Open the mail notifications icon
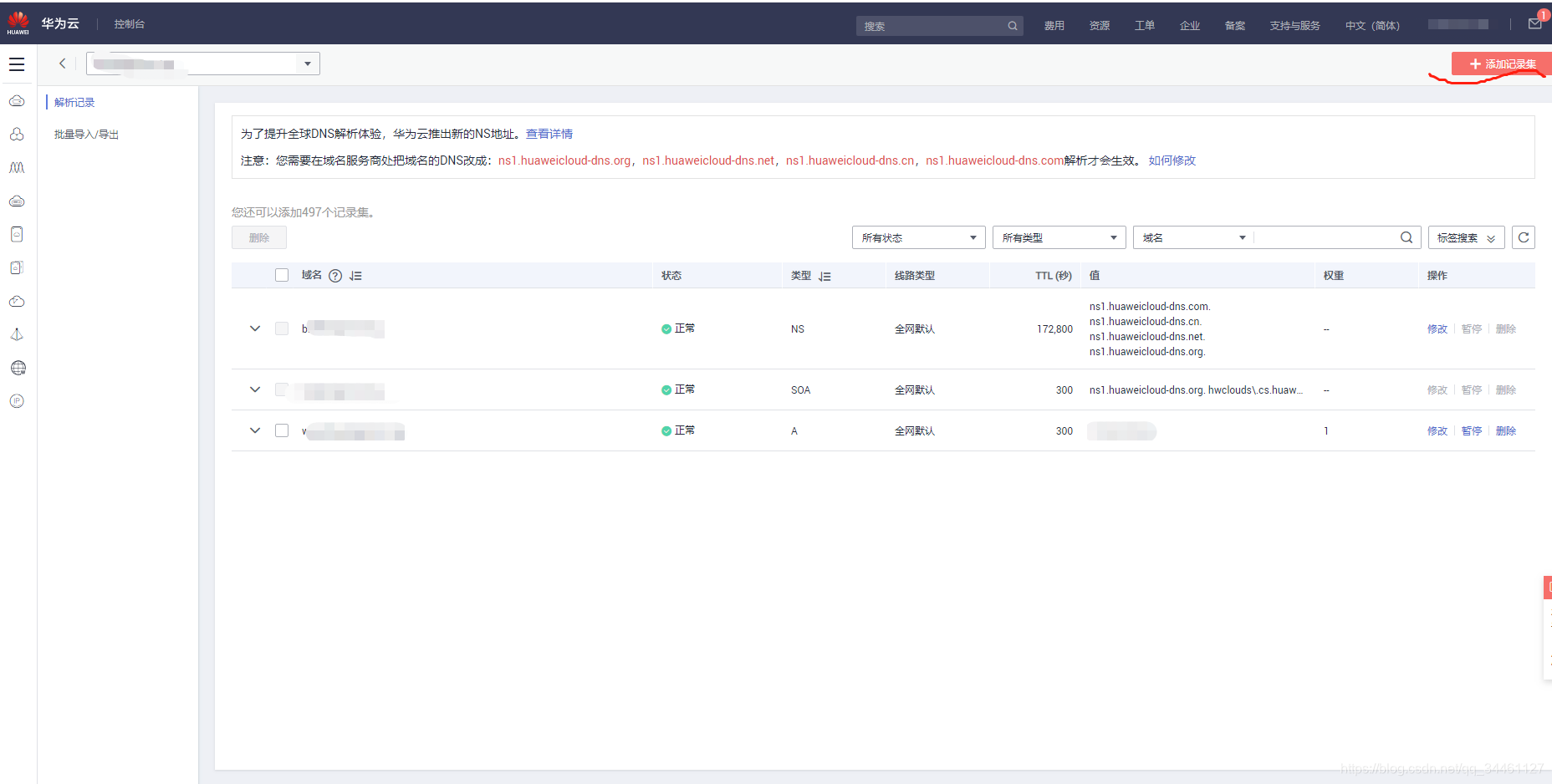 pos(1535,24)
